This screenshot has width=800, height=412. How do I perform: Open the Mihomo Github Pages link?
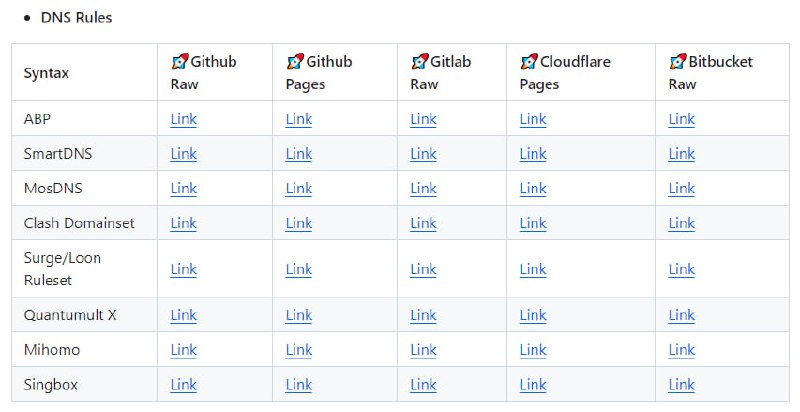(x=299, y=350)
